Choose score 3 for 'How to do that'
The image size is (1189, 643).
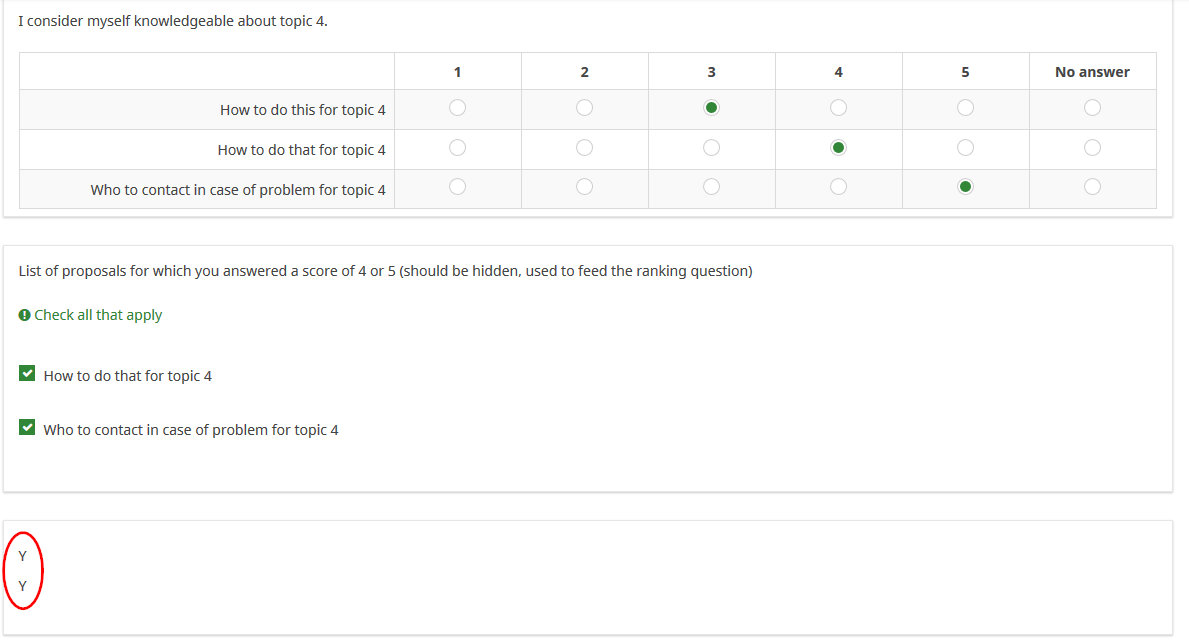[x=711, y=147]
